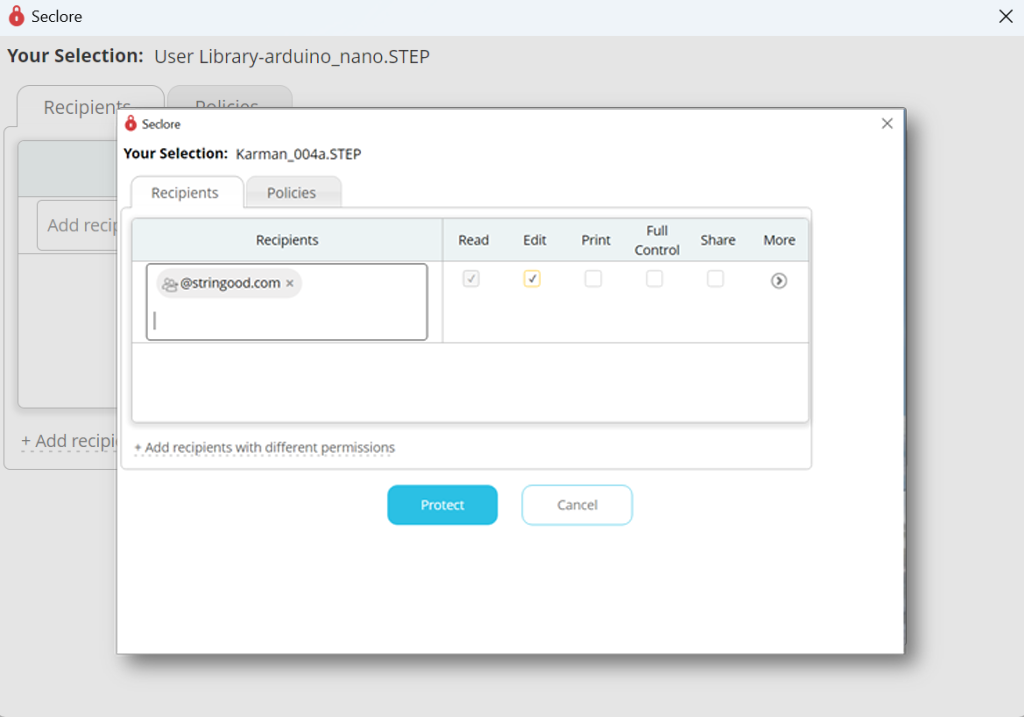1024x717 pixels.
Task: Uncheck the Edit permission checkbox
Action: [x=532, y=279]
